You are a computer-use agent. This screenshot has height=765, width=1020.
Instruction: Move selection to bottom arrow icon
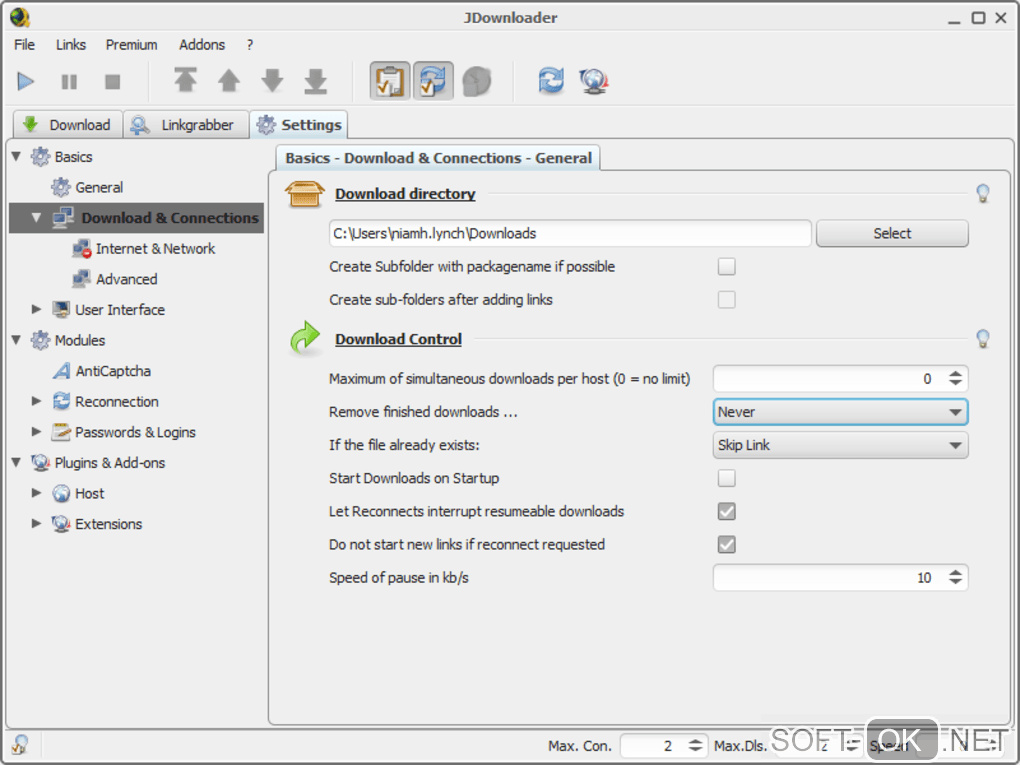pos(316,81)
